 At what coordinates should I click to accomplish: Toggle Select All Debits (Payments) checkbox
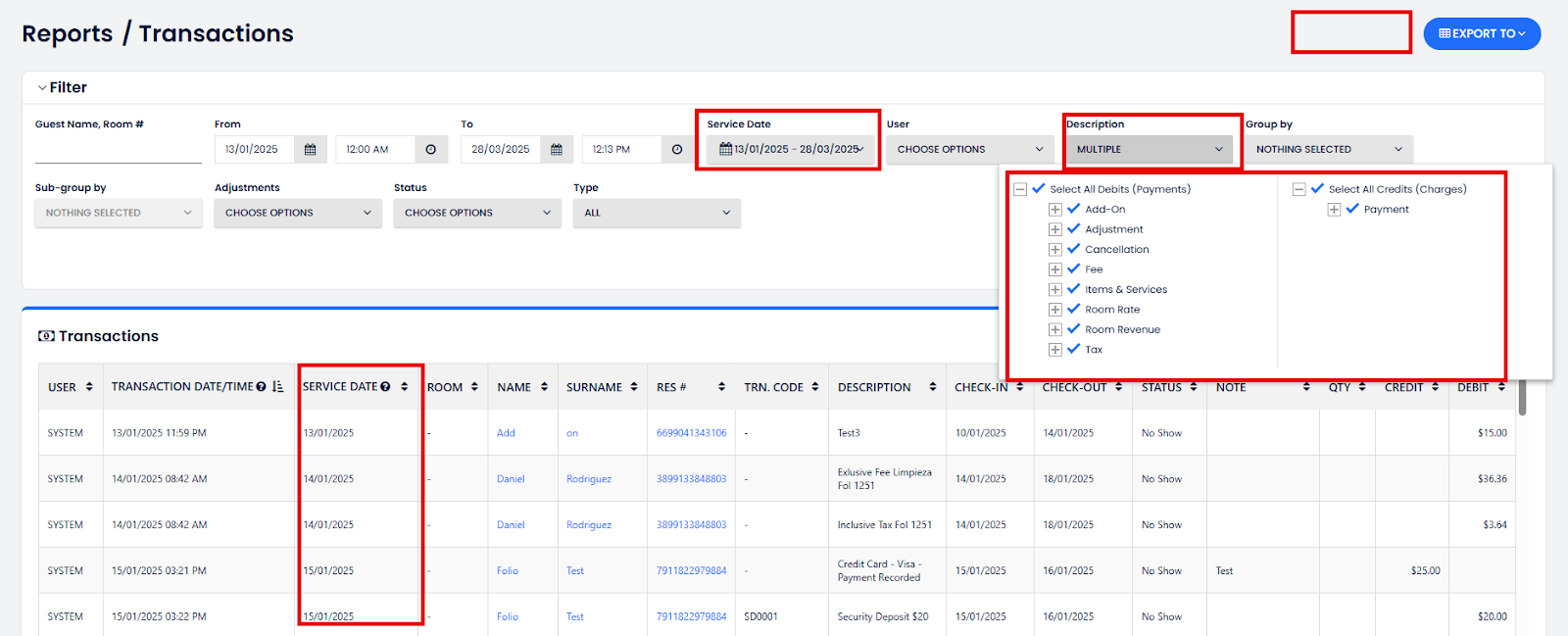point(1039,189)
